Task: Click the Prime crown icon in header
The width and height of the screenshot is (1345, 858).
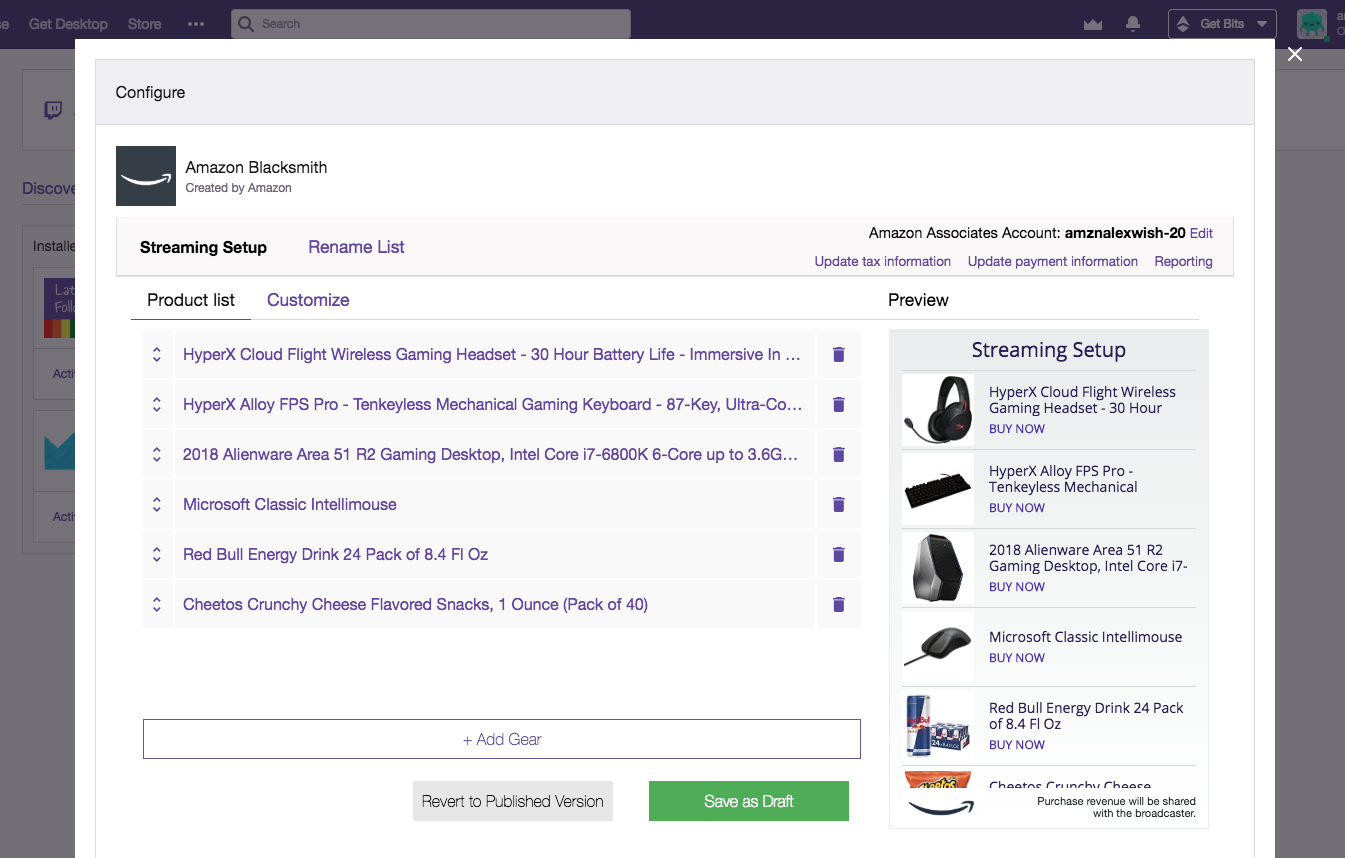Action: [1093, 24]
